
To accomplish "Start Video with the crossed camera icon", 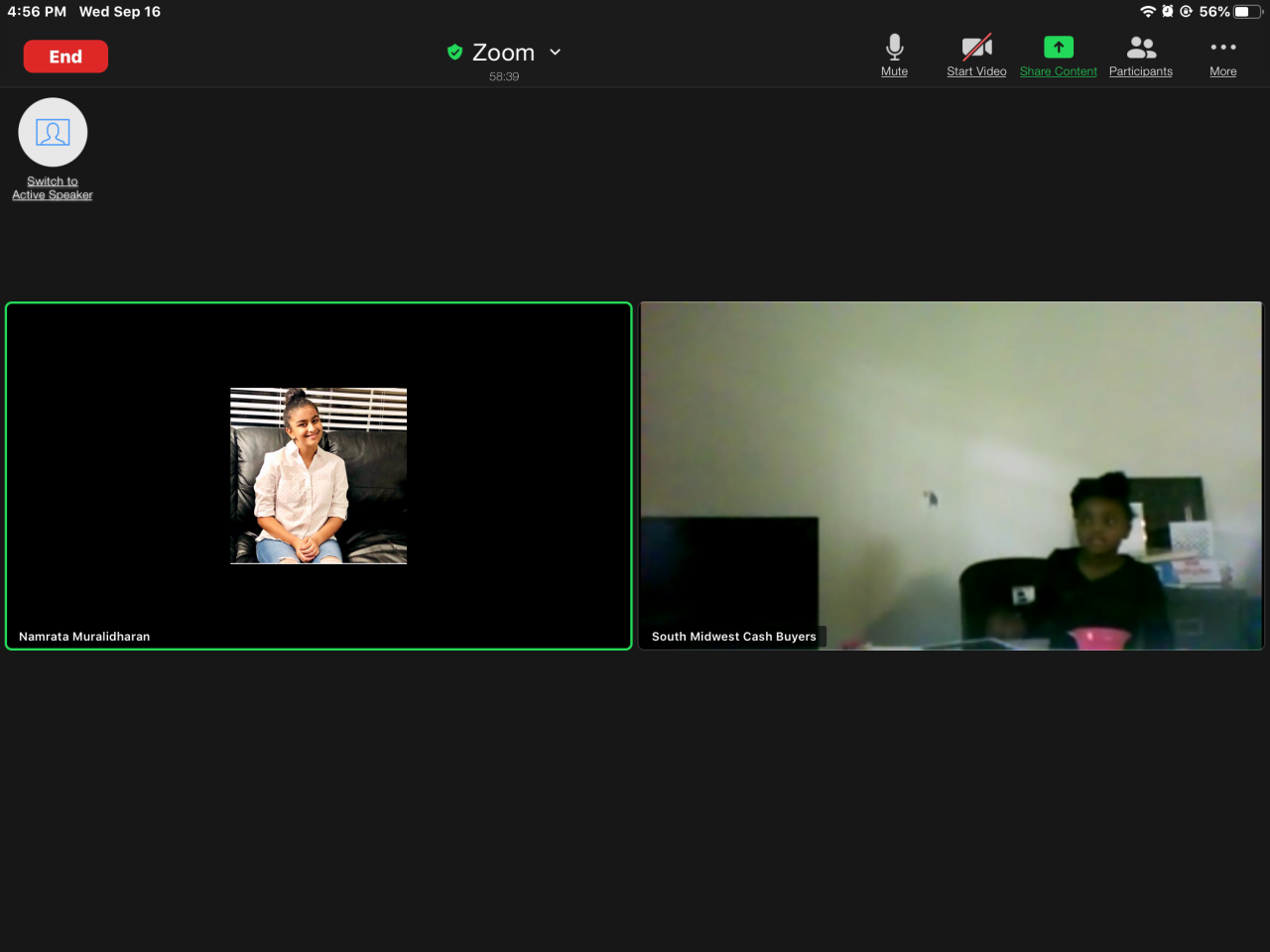I will point(976,56).
